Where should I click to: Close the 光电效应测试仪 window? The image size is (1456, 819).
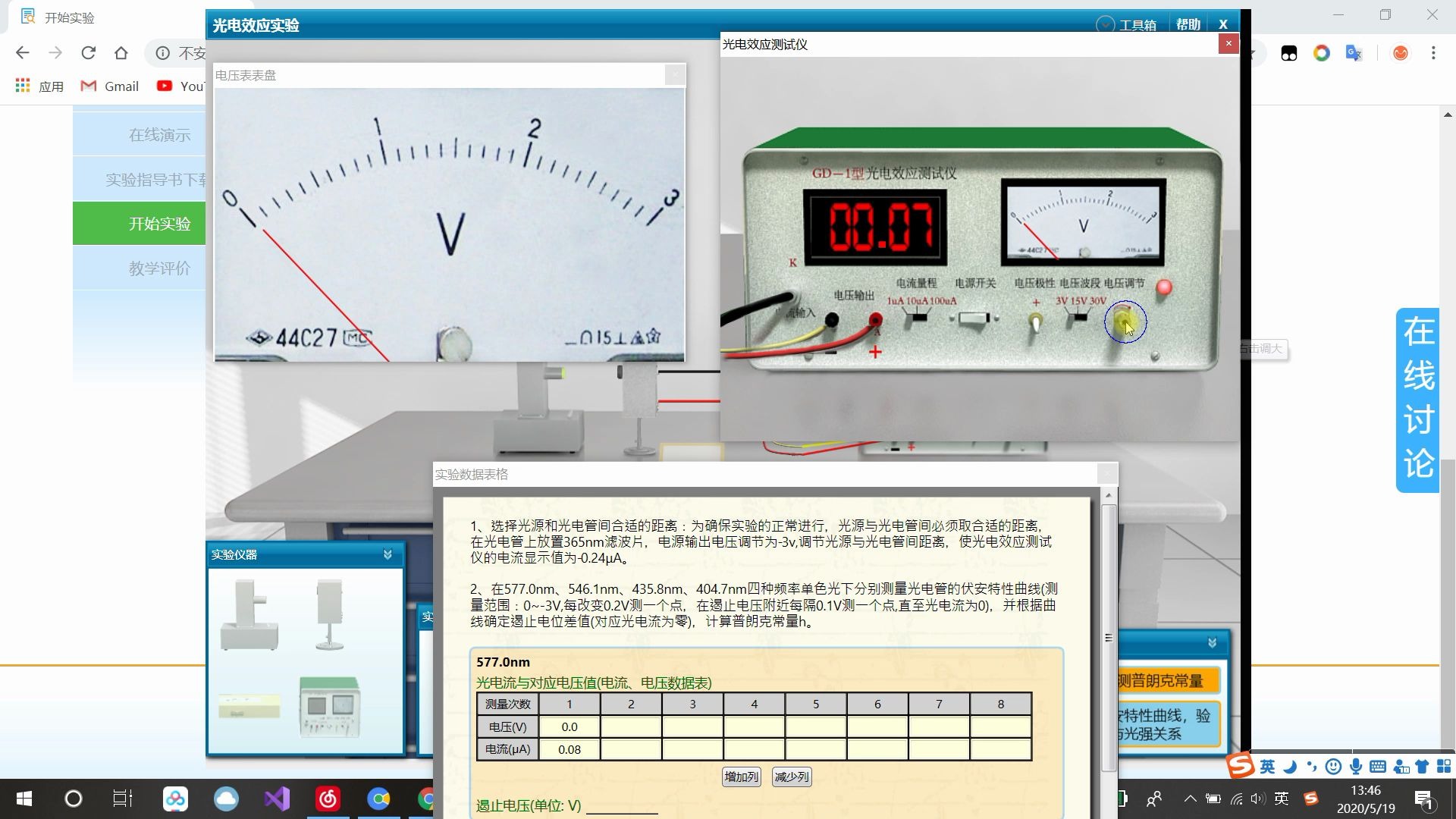pyautogui.click(x=1228, y=44)
